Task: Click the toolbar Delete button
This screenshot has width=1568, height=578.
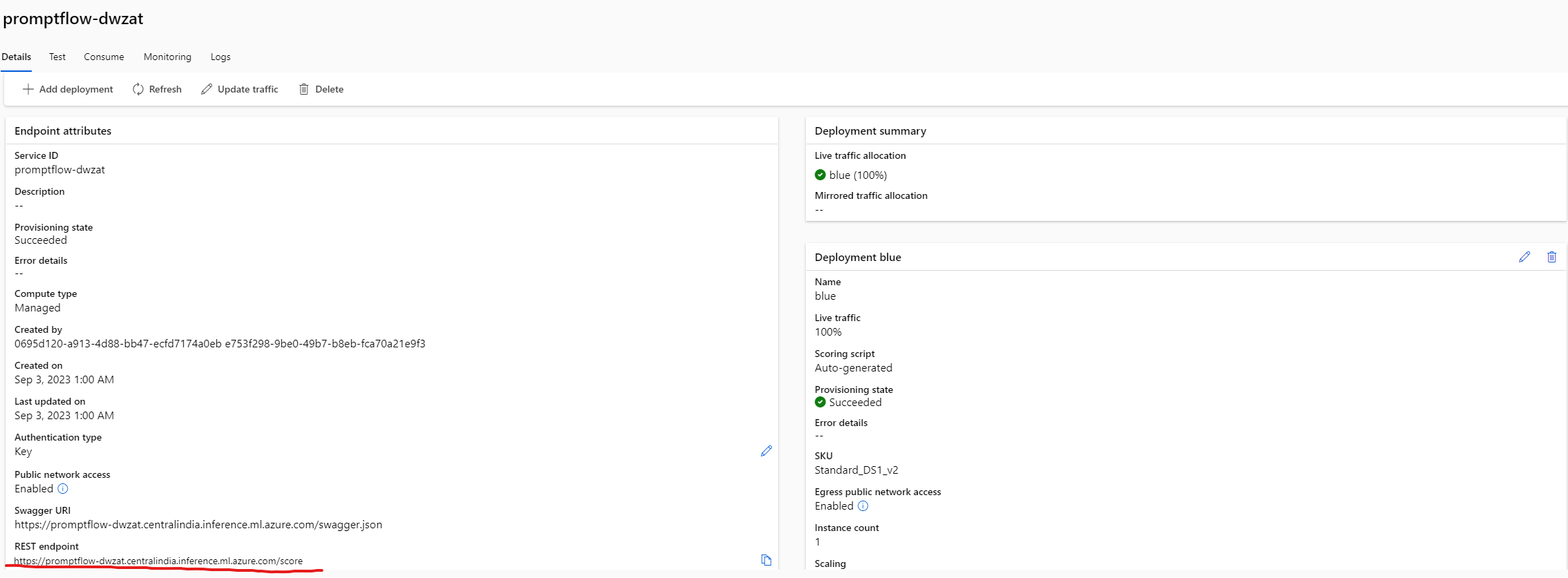Action: [x=321, y=89]
